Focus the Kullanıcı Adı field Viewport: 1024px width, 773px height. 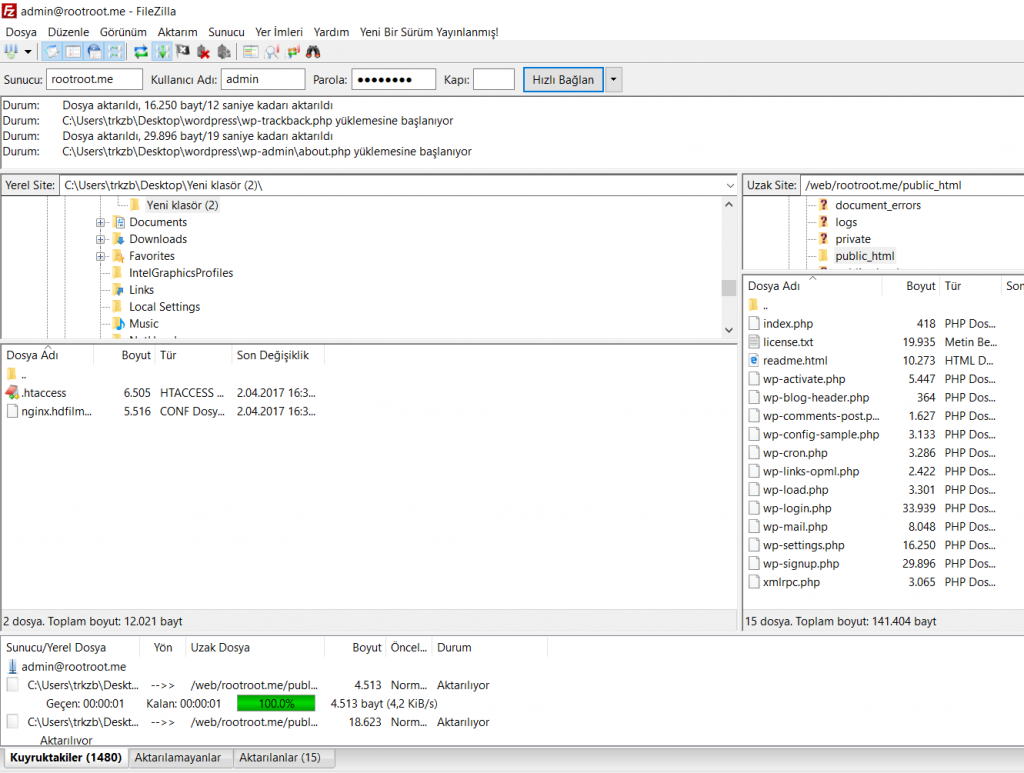tap(263, 79)
